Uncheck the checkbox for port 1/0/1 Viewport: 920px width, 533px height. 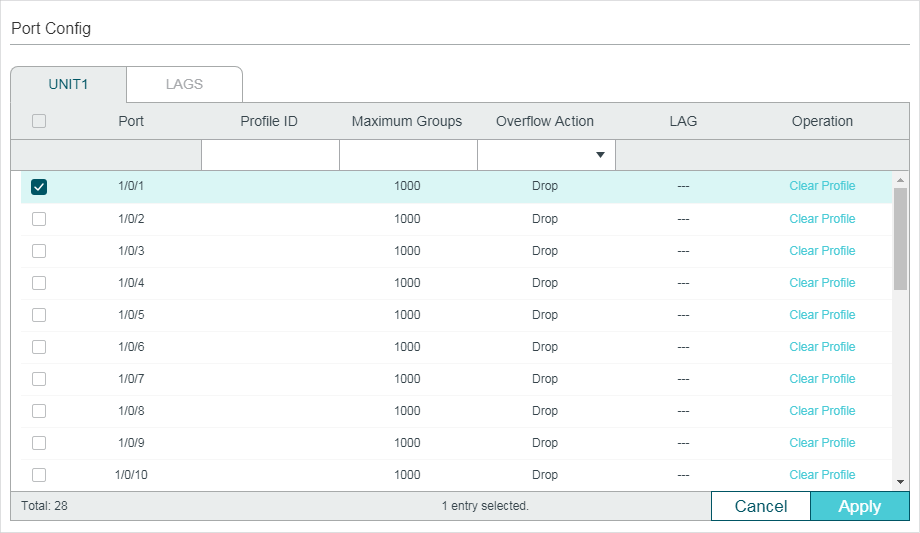pos(39,187)
